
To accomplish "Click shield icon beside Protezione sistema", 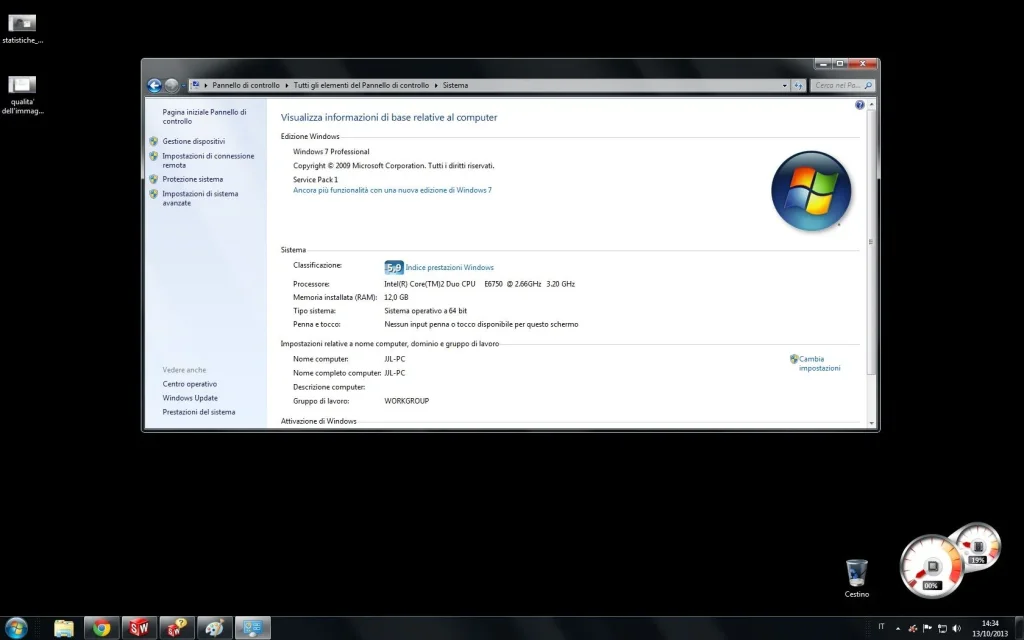I will click(x=153, y=179).
